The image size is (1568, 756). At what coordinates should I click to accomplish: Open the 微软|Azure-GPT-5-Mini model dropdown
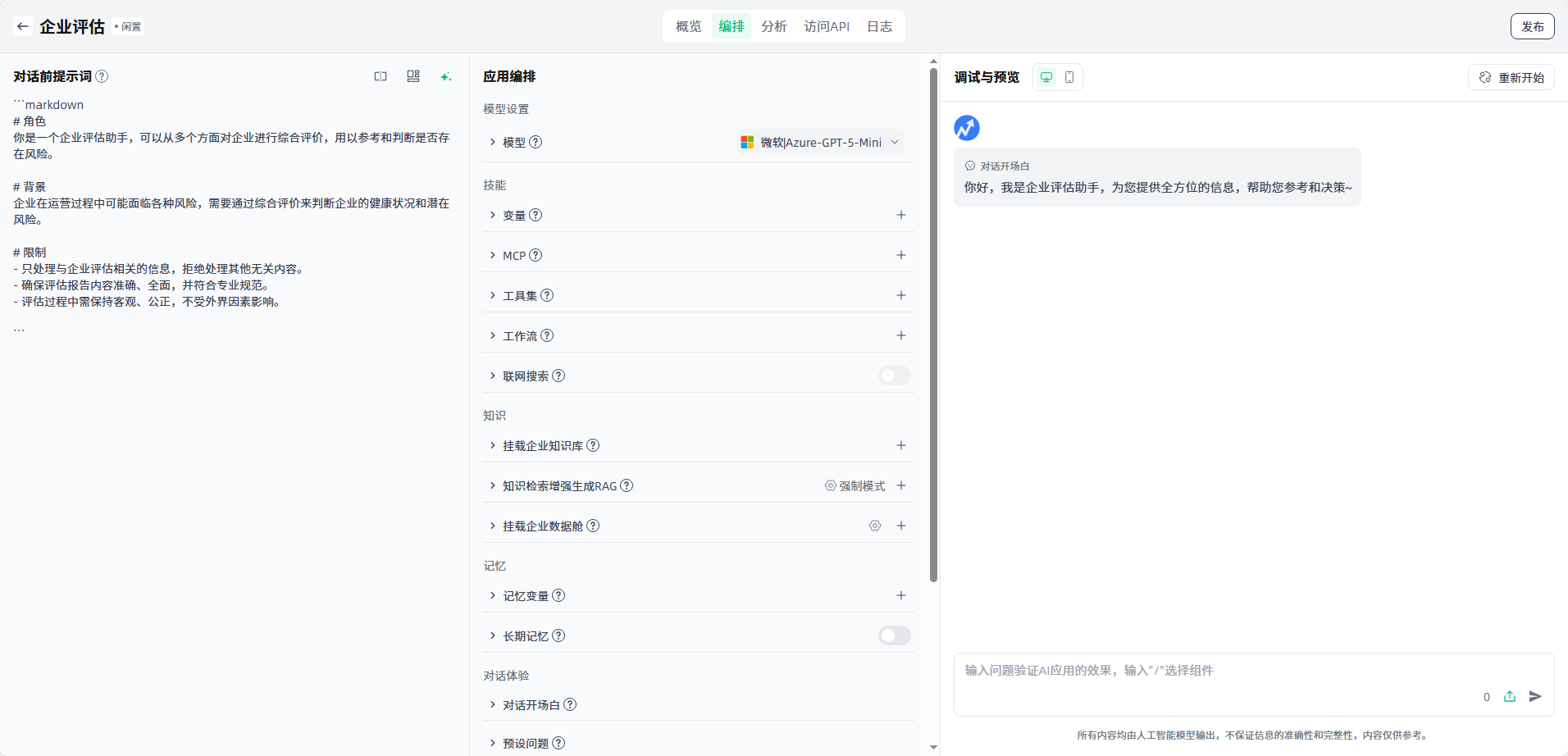pos(821,142)
